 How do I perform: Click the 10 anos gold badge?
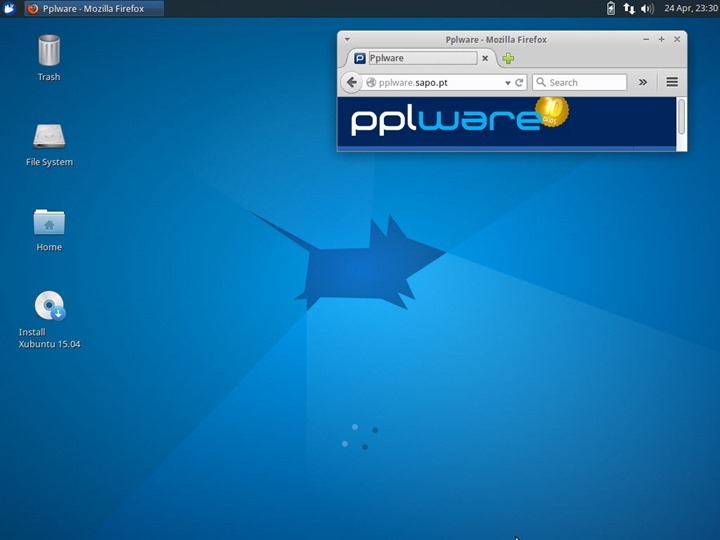click(x=552, y=112)
